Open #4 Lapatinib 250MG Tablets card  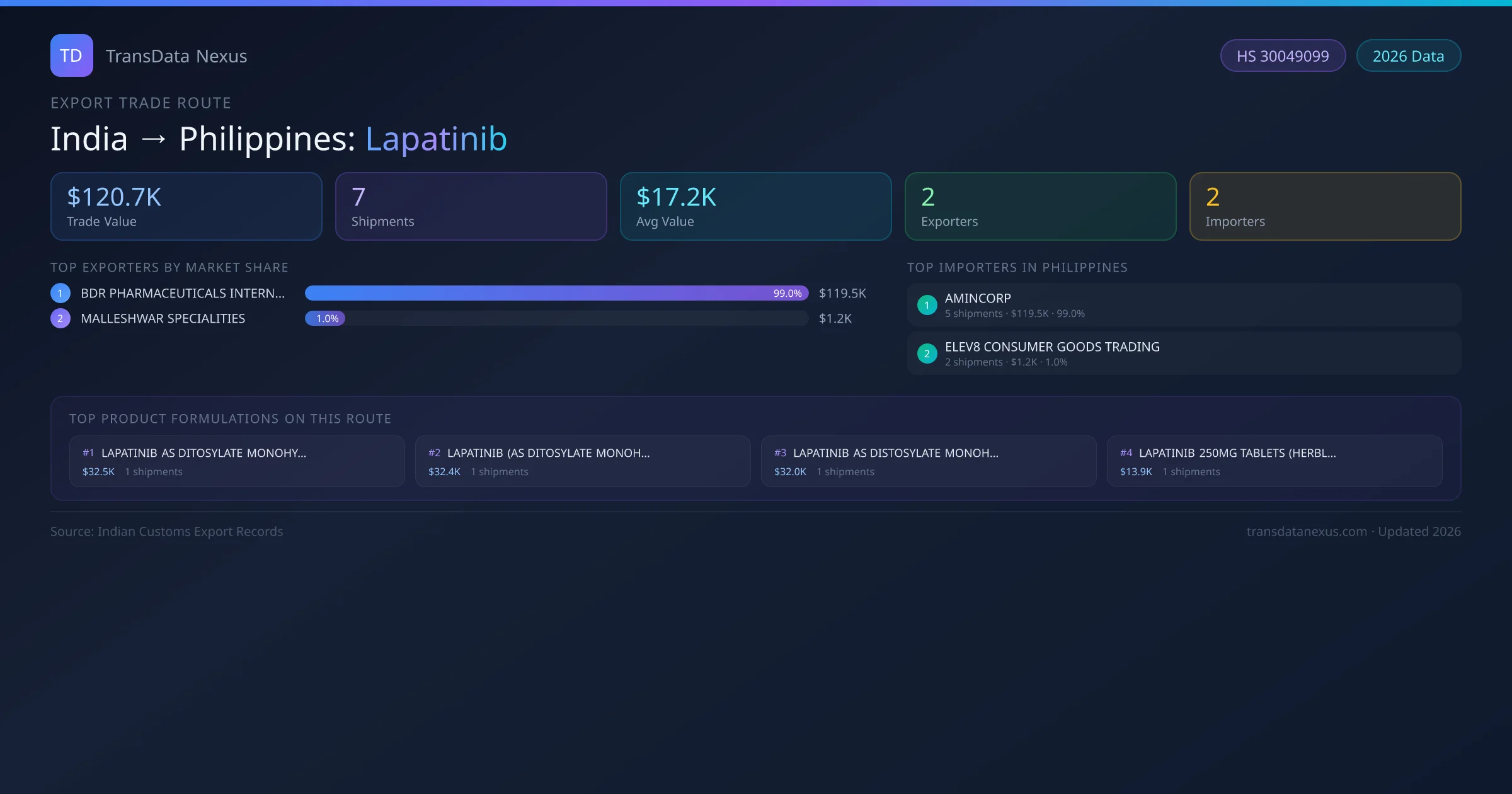1274,461
